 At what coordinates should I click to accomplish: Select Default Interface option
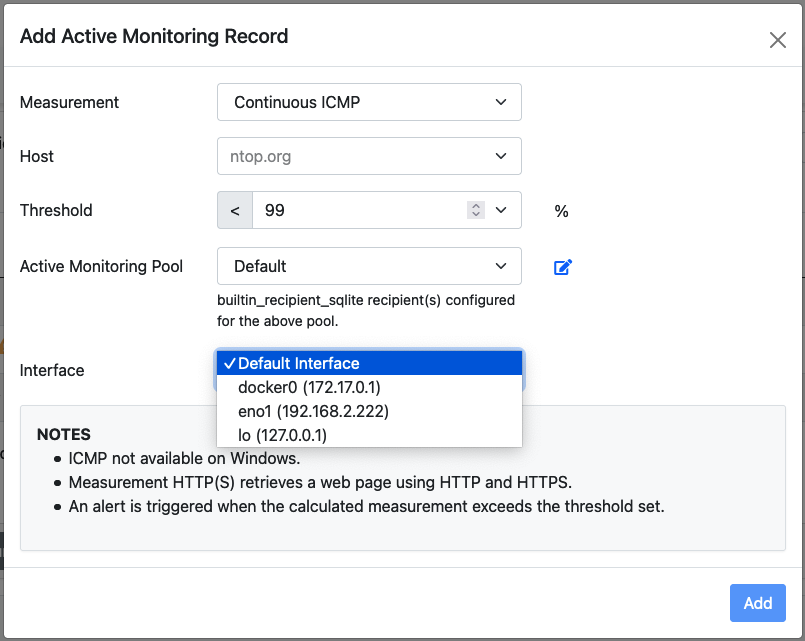click(369, 363)
